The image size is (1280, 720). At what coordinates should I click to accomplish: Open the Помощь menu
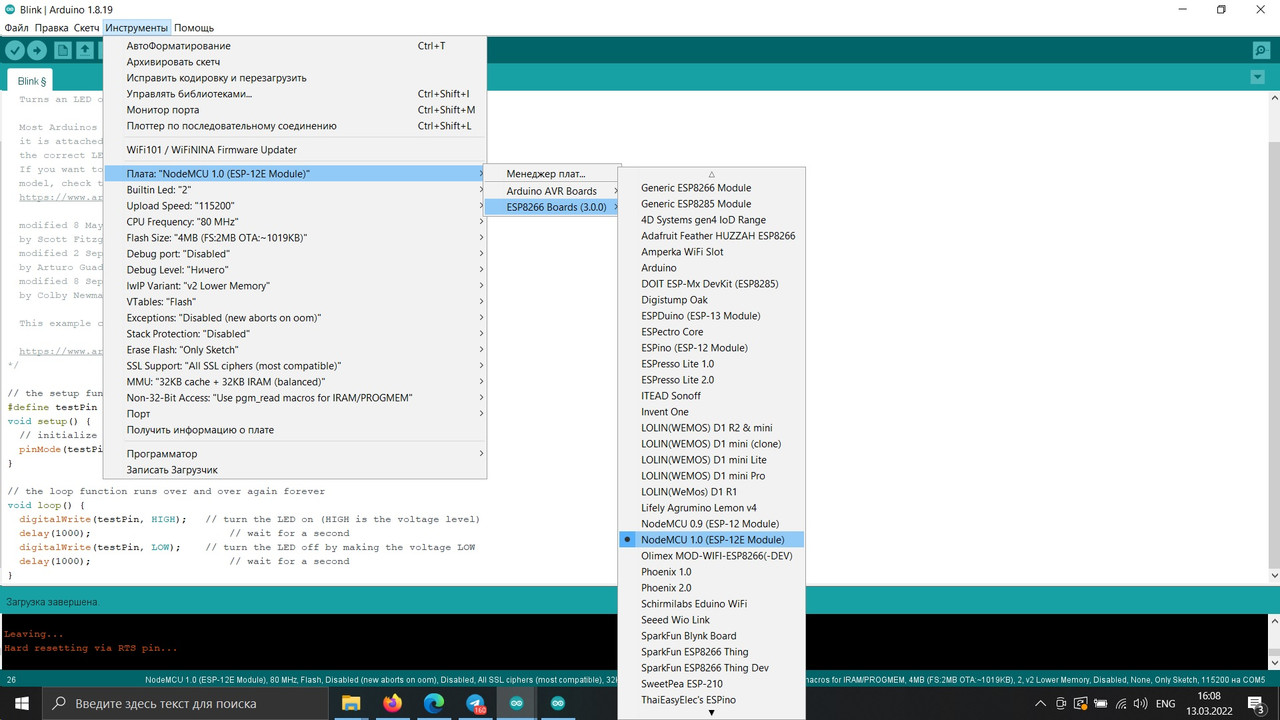click(x=194, y=27)
